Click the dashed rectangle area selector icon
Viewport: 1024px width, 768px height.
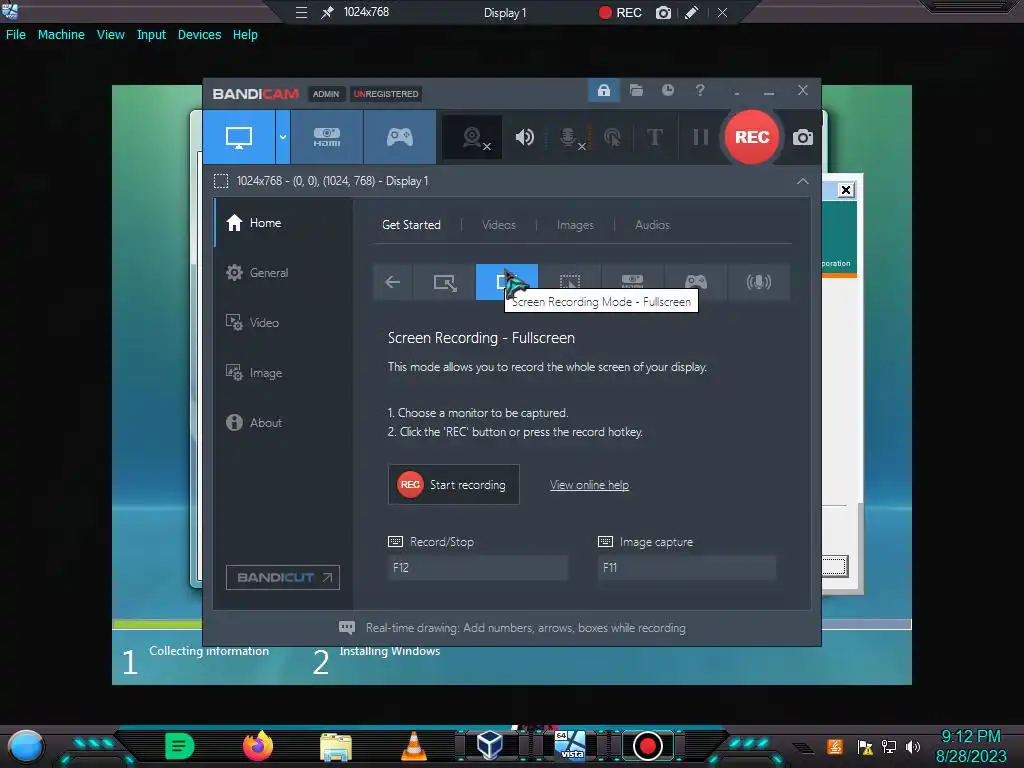tap(221, 181)
